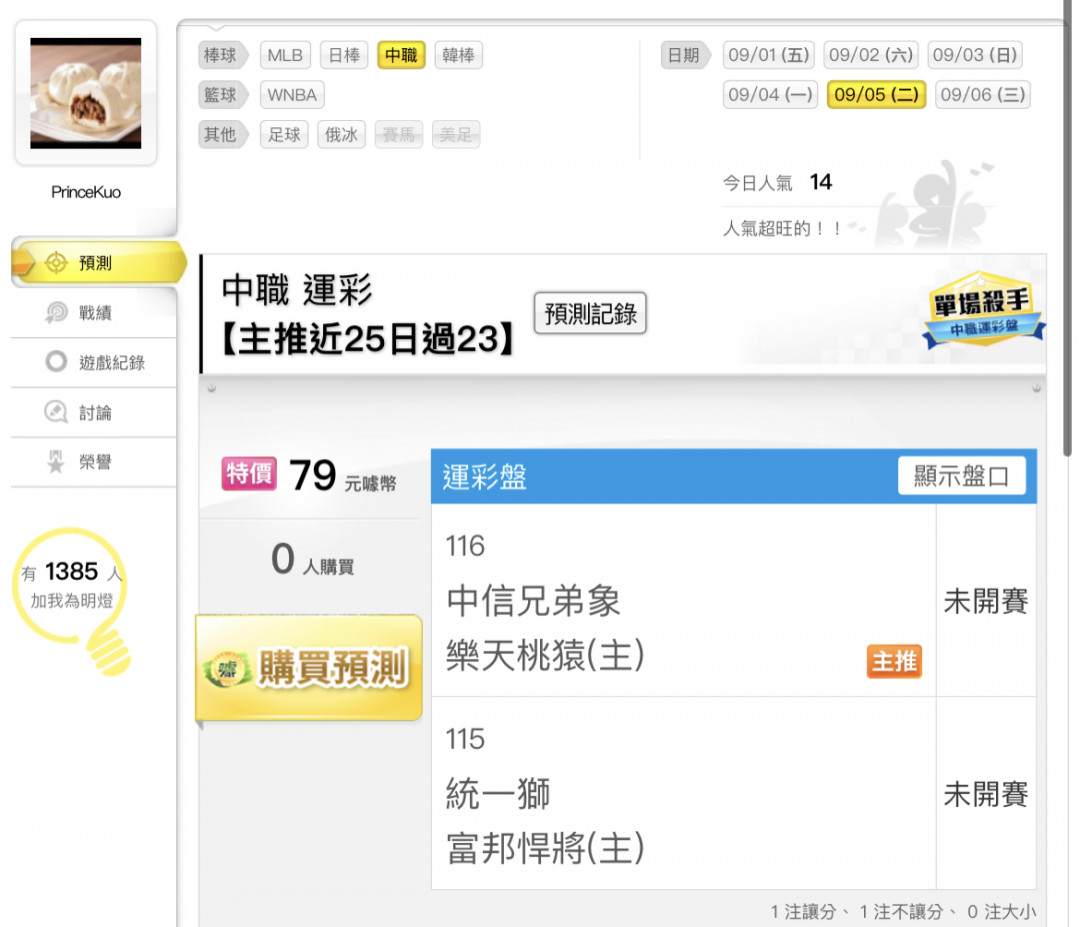
Task: Click the 預測 target icon in sidebar
Action: pyautogui.click(x=56, y=262)
